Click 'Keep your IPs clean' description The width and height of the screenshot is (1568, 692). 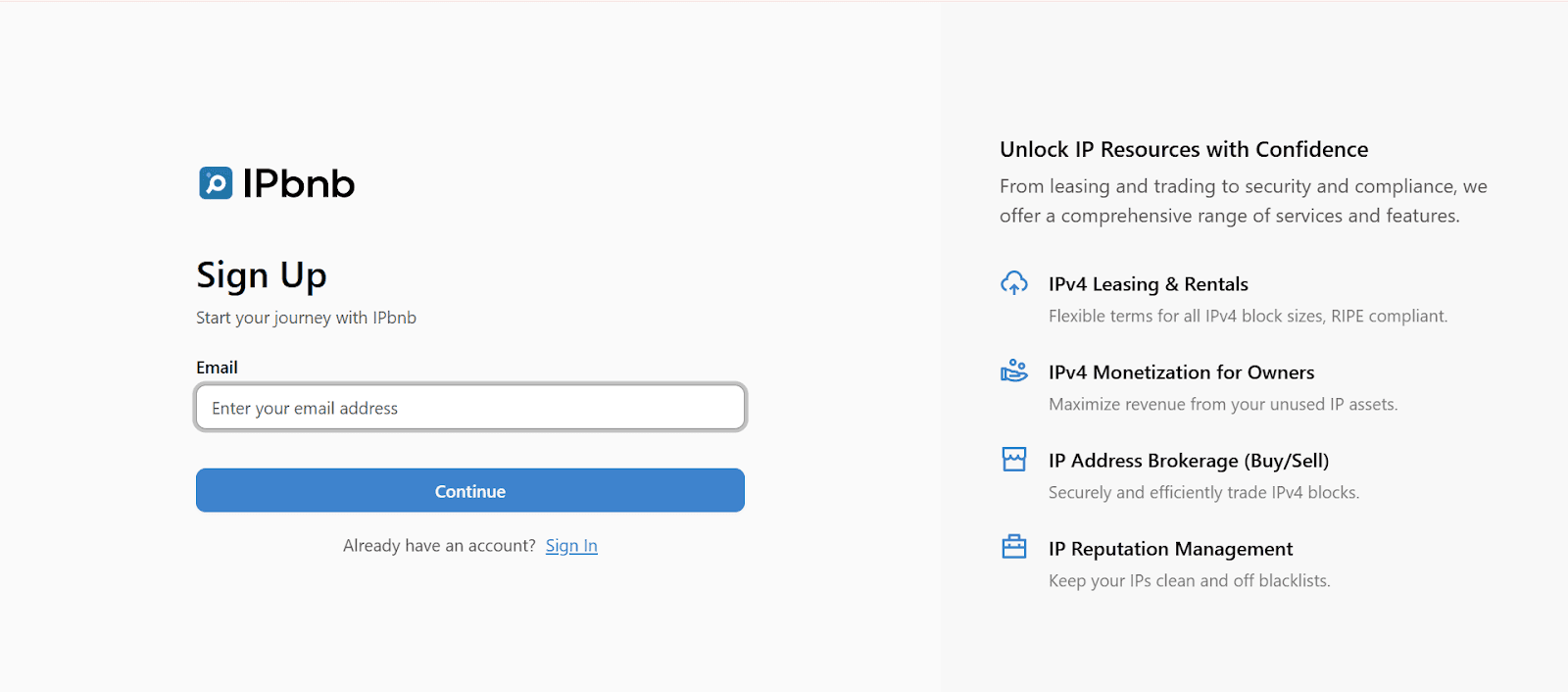coord(1189,580)
